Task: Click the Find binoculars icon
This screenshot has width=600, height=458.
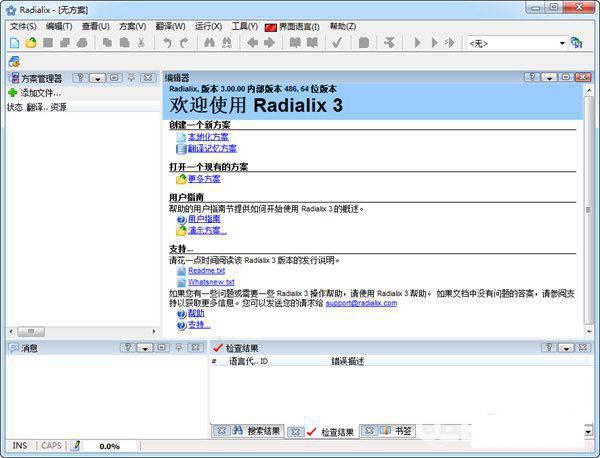Action: click(x=209, y=43)
